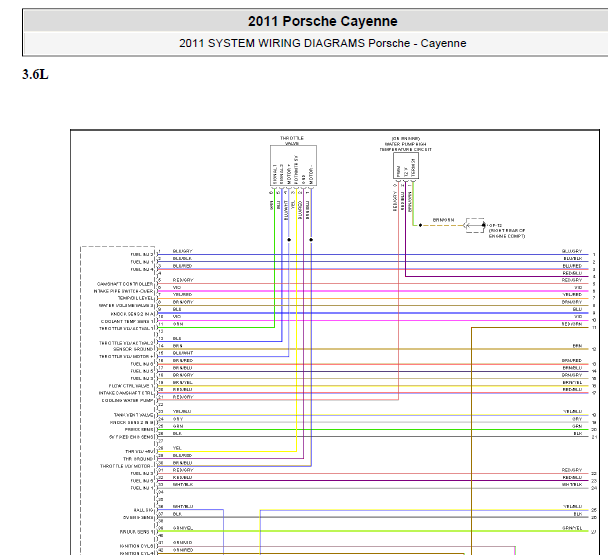Select the 'BRN/GRN' dashed wire label
Image resolution: width=608 pixels, height=555 pixels.
(x=443, y=220)
